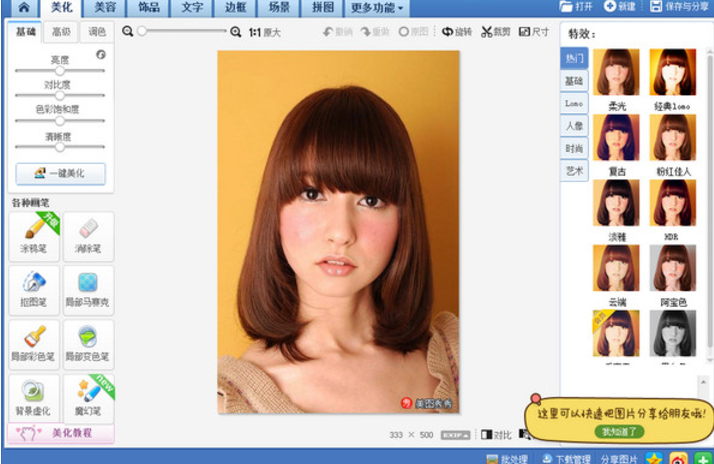Click the EXIF info button
Viewport: 714px width, 464px height.
point(455,435)
